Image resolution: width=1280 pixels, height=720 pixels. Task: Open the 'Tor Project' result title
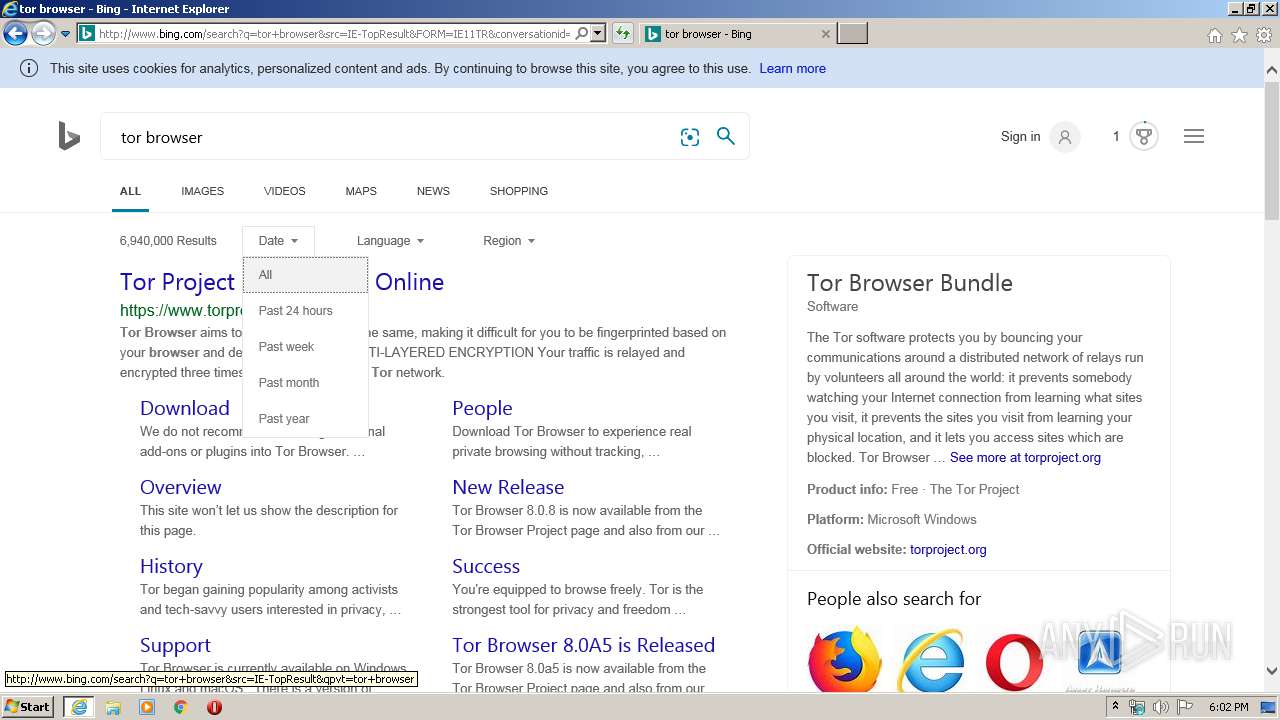pyautogui.click(x=177, y=282)
